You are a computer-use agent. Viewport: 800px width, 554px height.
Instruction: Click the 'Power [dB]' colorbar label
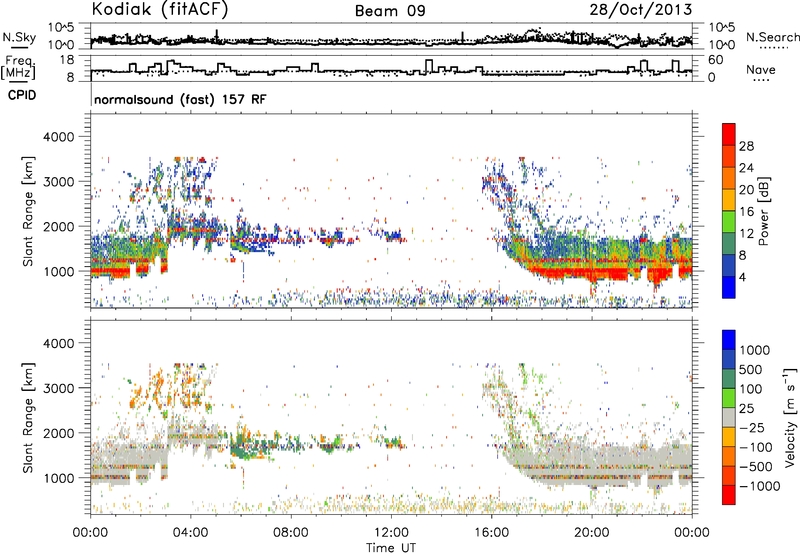(763, 211)
